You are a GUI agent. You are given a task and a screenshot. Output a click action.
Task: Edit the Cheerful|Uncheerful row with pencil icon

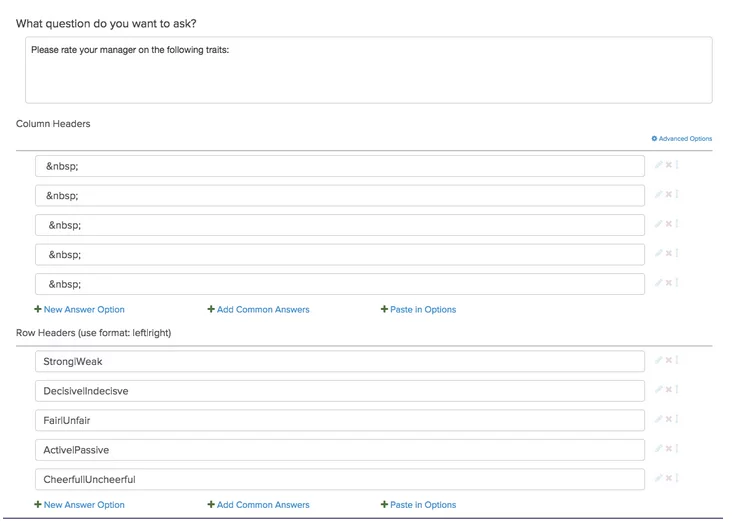click(658, 478)
